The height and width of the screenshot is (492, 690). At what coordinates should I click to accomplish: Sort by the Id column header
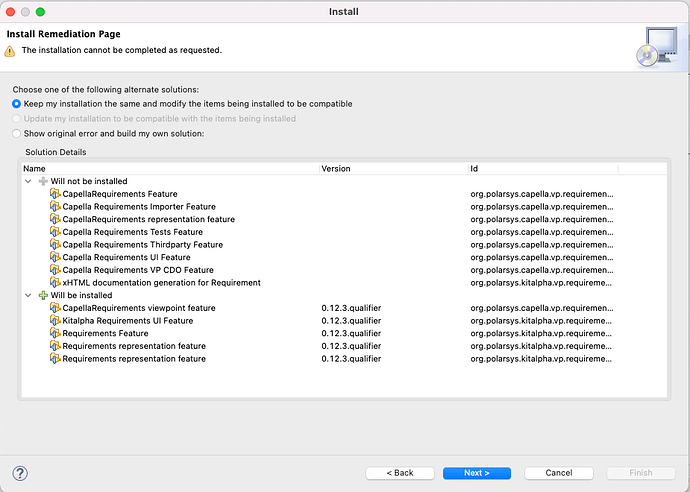[543, 169]
